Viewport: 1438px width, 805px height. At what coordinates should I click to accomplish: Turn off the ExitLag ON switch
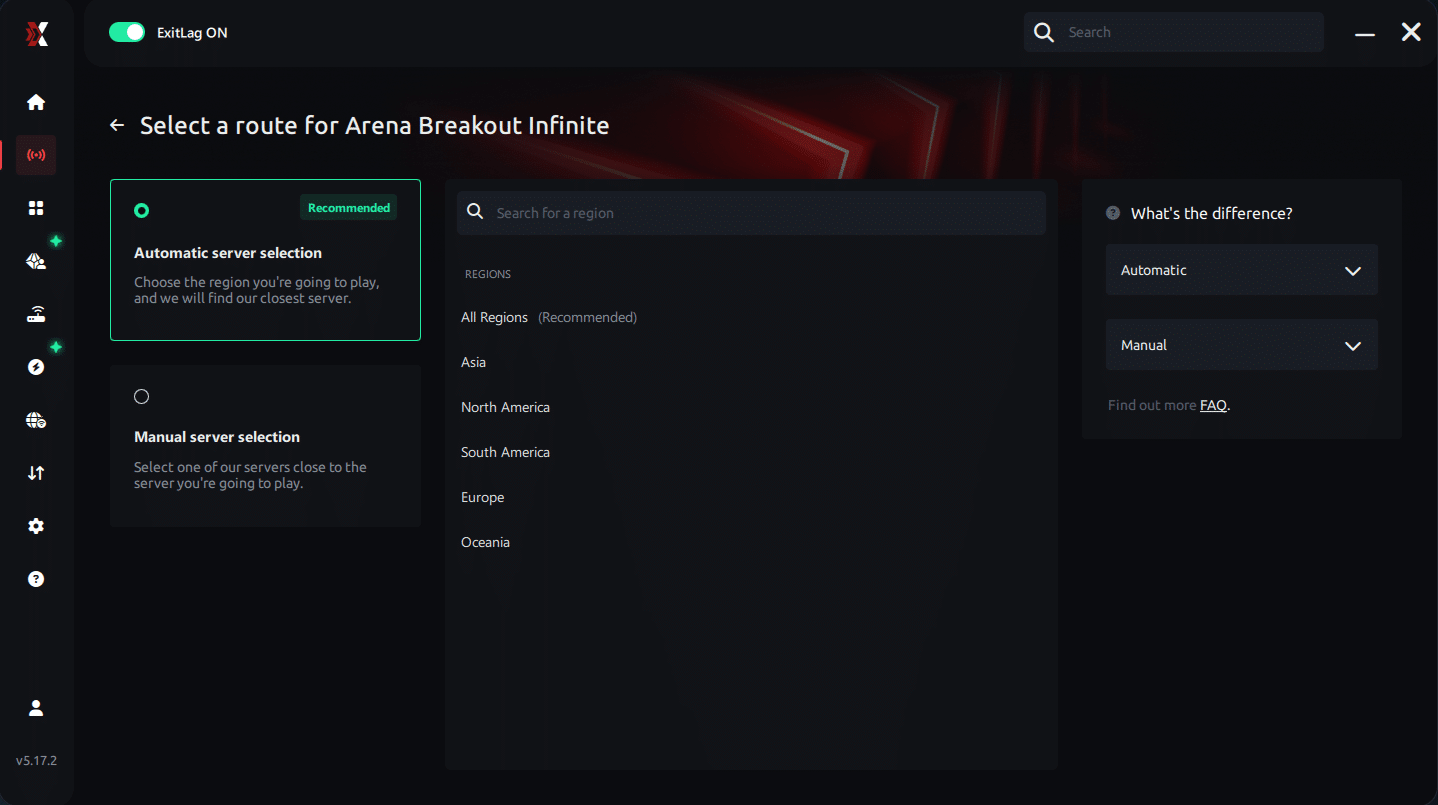pos(127,32)
